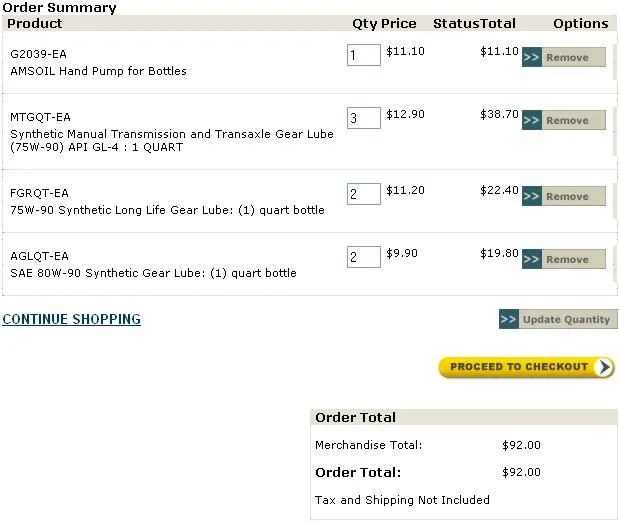620x524 pixels.
Task: Select quantity box for MTGQT-EA
Action: click(x=364, y=118)
